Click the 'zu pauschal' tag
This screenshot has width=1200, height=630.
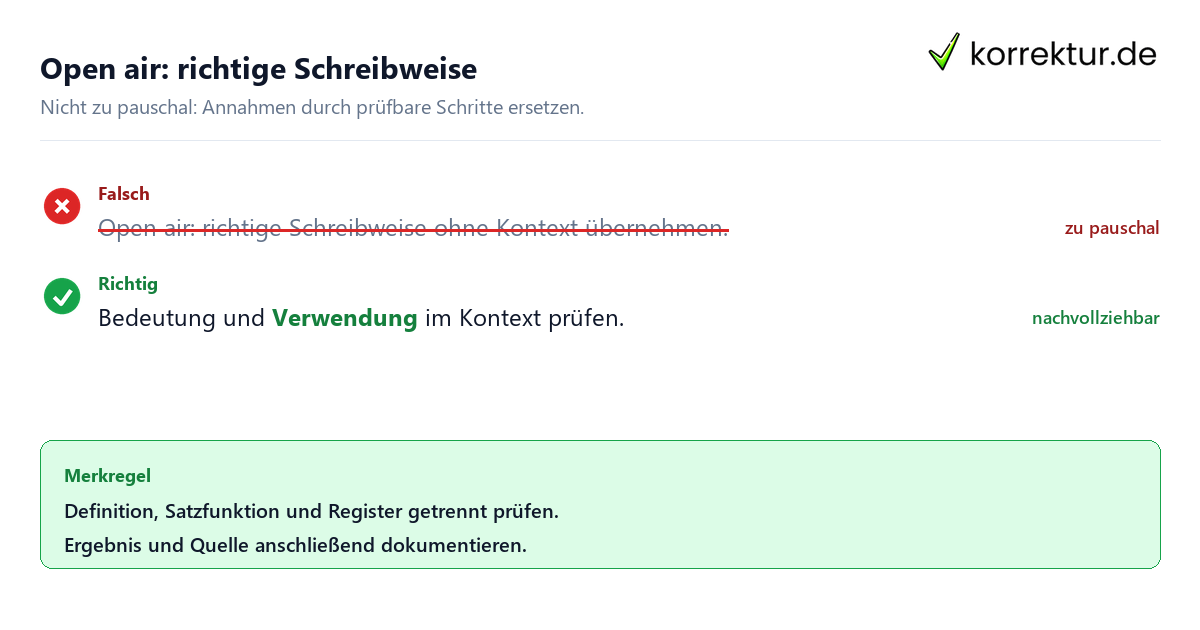tap(1112, 228)
